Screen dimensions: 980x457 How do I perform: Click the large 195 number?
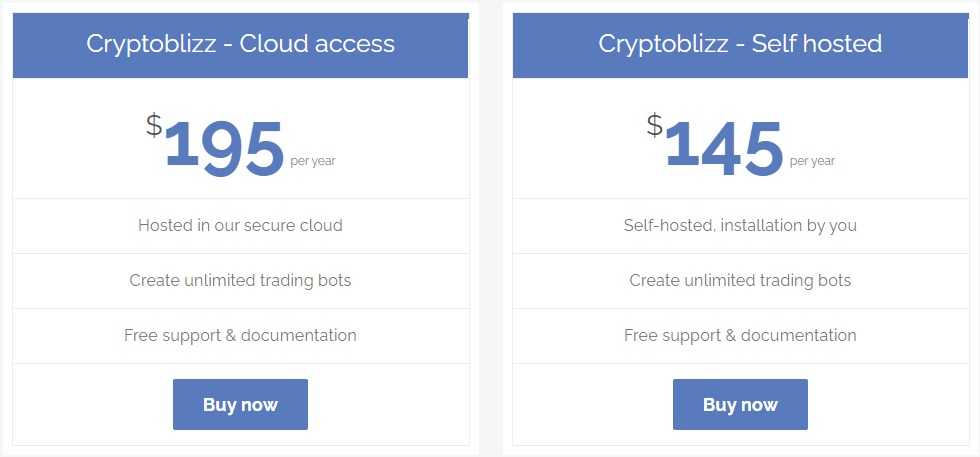click(x=225, y=148)
